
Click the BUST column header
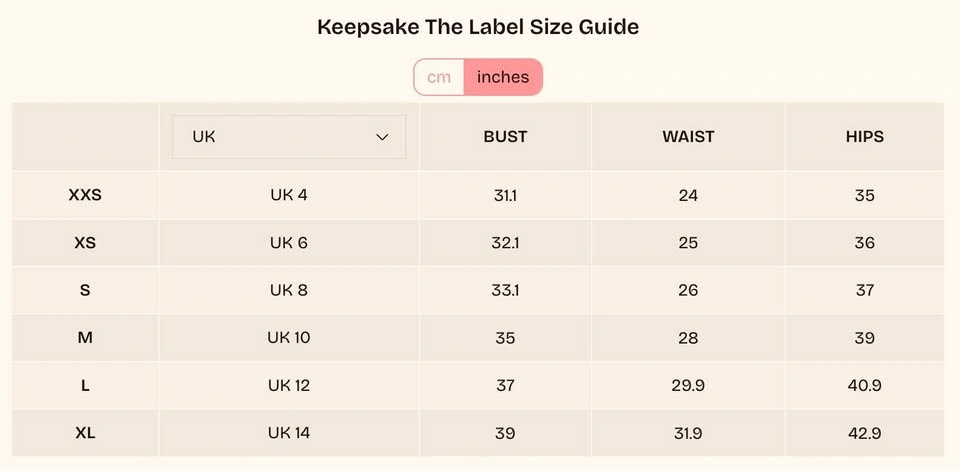point(505,137)
